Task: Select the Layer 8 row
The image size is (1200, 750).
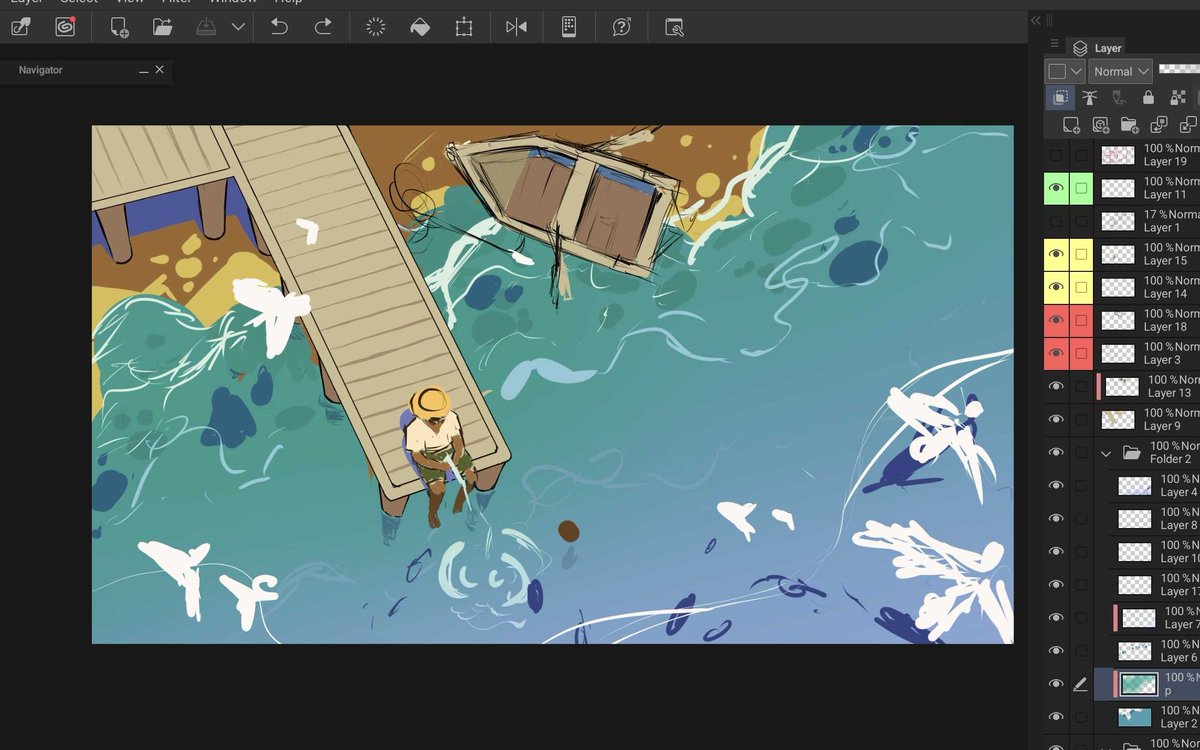Action: click(1147, 518)
